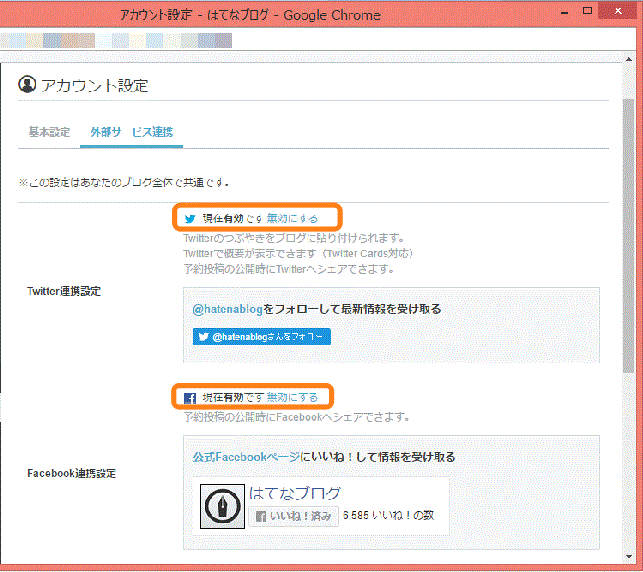
Task: Click the Facebook icon beside 現在有効です
Action: pos(189,398)
